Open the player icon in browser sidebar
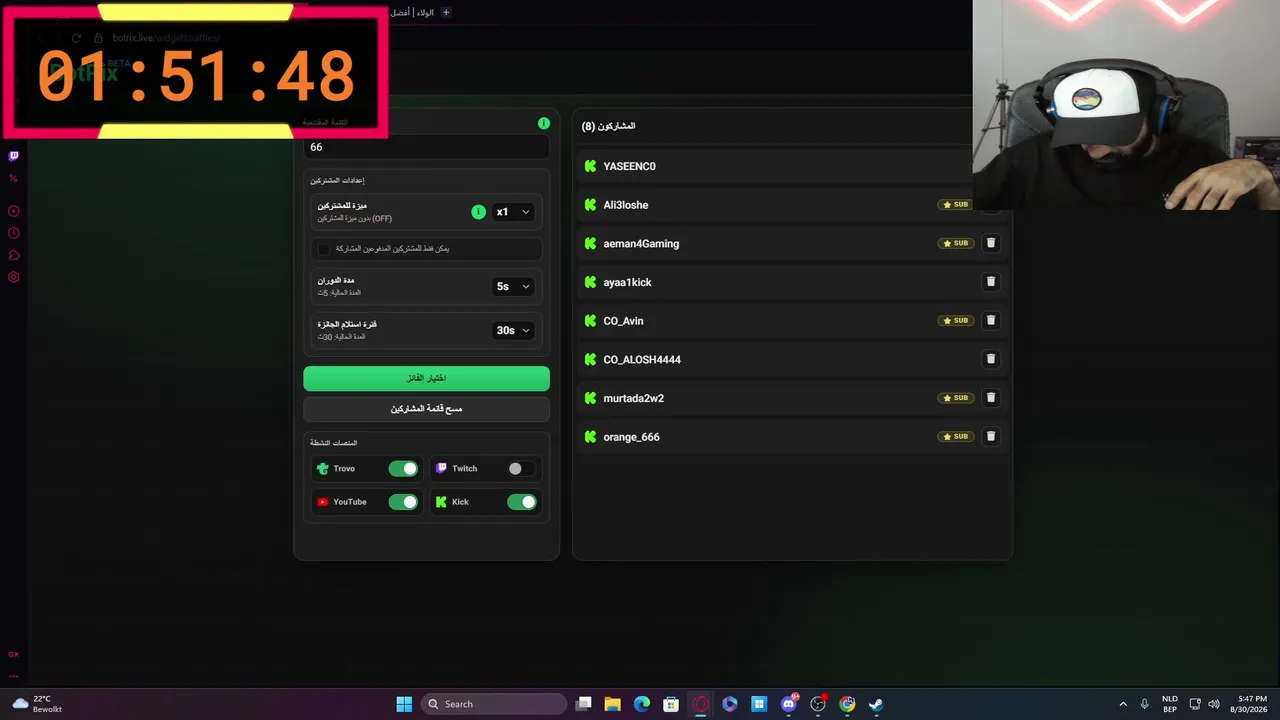 [14, 211]
